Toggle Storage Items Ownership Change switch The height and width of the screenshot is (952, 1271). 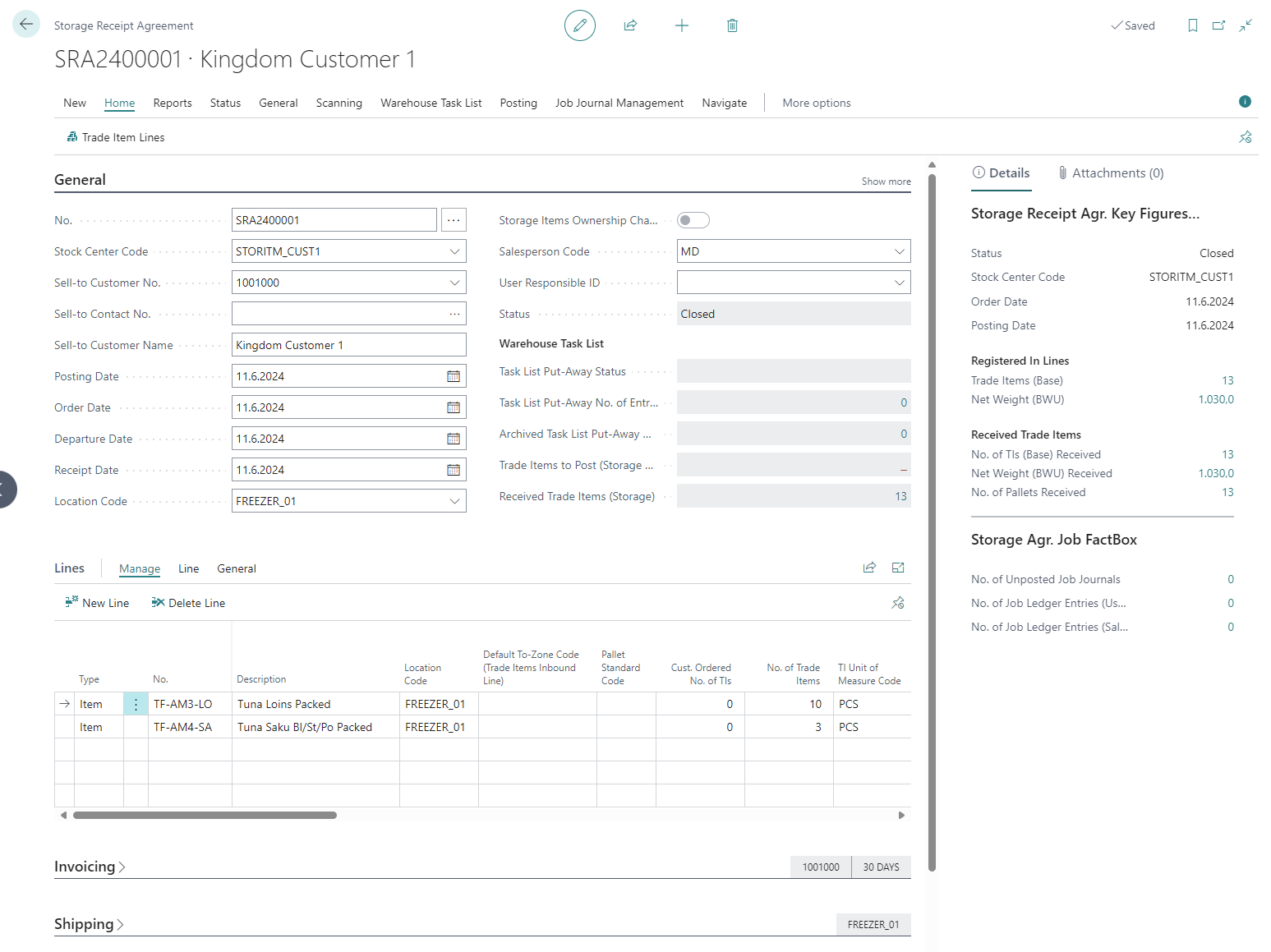693,220
